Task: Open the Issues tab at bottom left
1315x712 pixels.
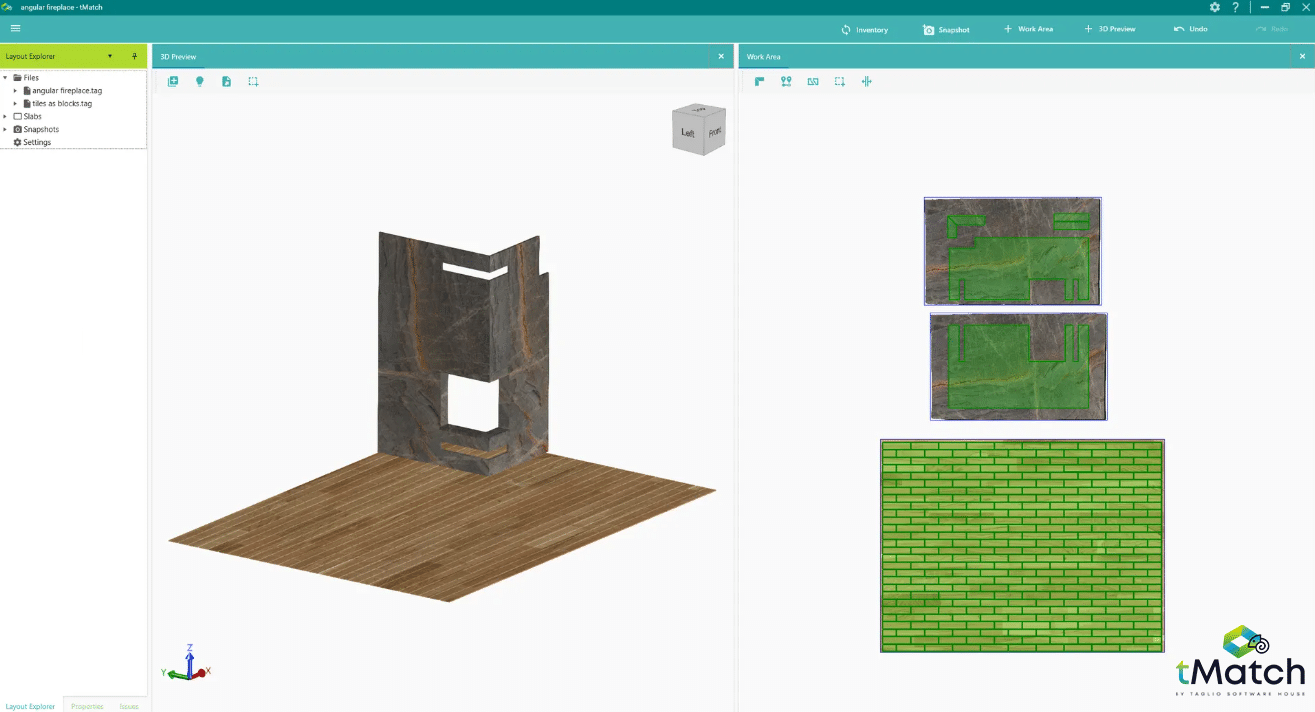Action: (x=129, y=706)
